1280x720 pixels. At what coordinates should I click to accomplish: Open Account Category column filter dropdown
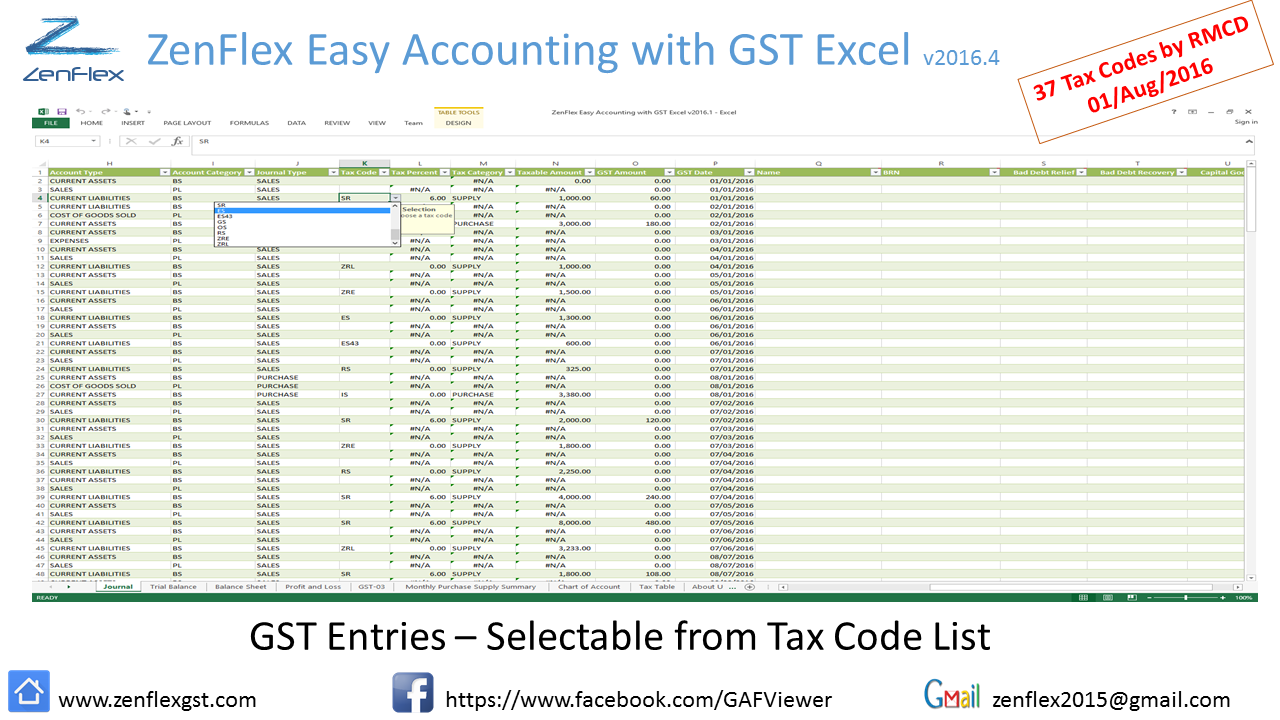tap(249, 172)
